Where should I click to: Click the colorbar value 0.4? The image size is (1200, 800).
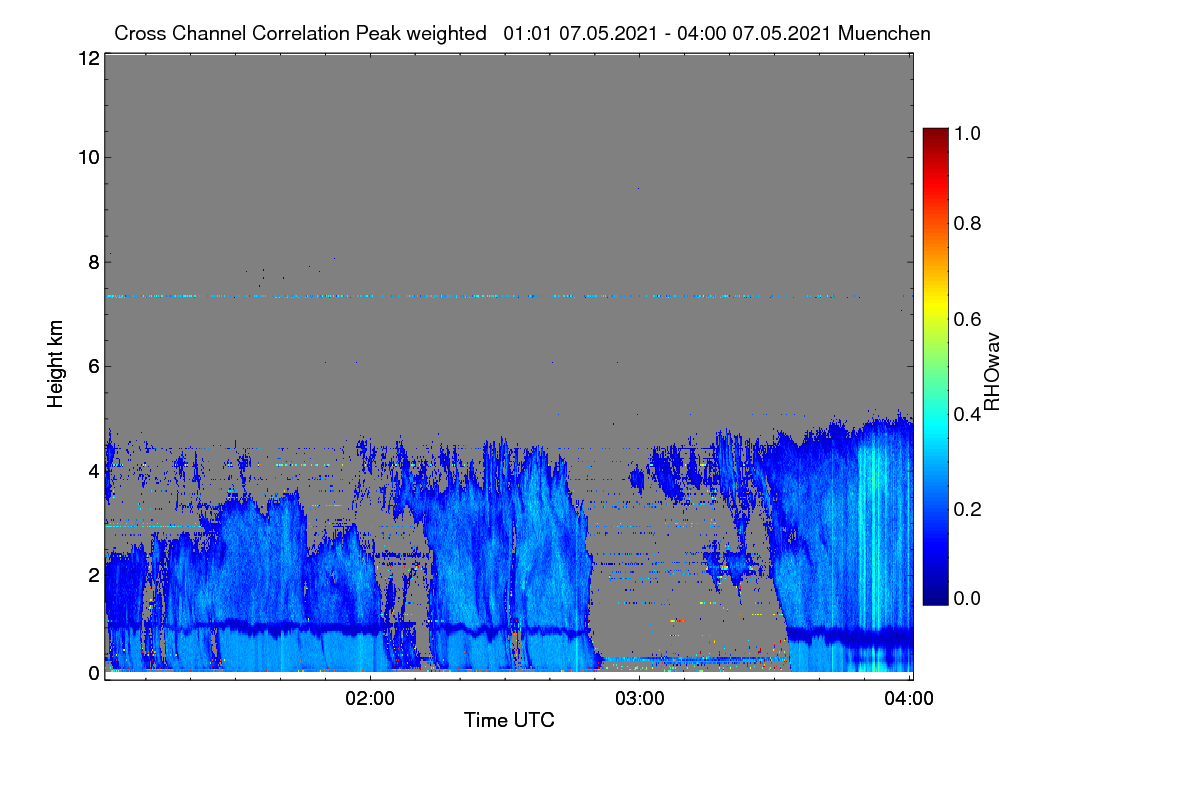pyautogui.click(x=968, y=414)
